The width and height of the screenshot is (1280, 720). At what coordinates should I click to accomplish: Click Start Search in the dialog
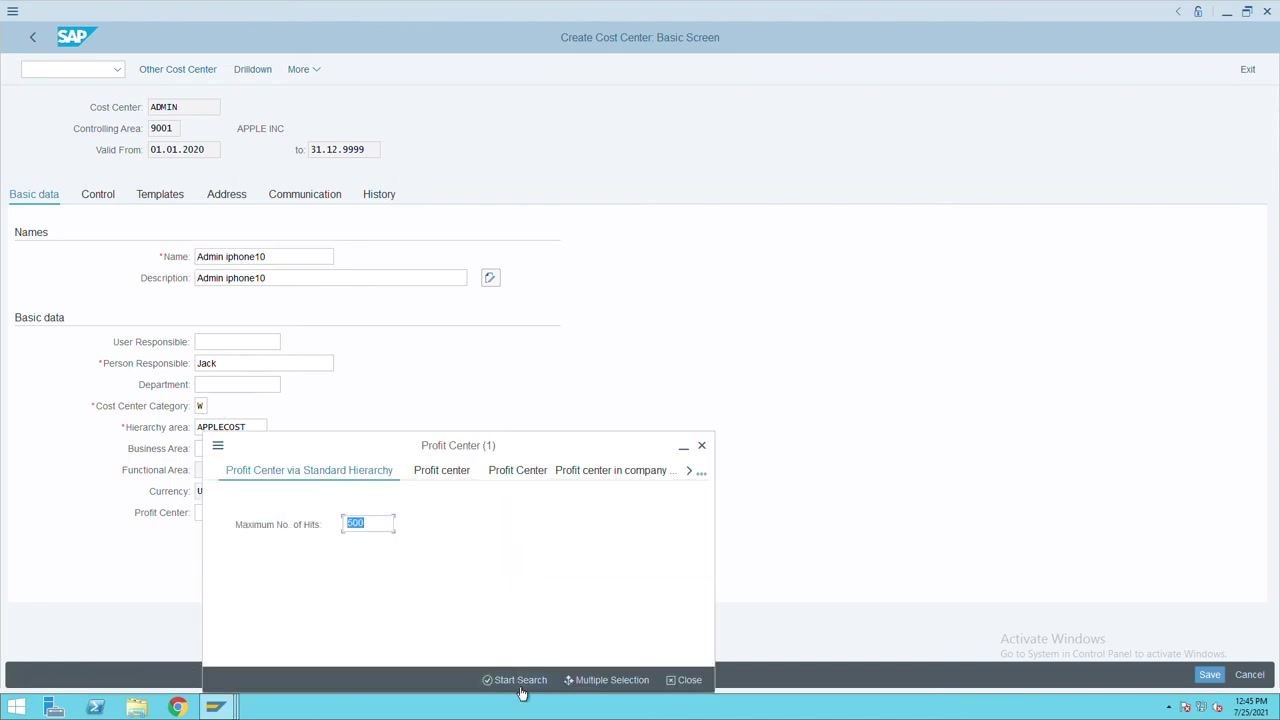click(x=515, y=680)
